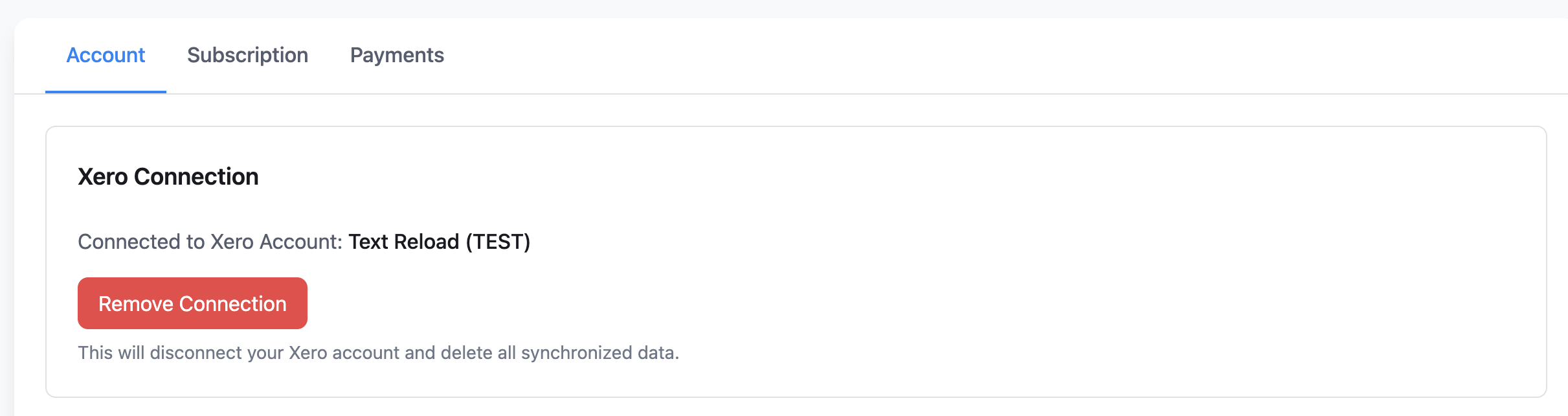Click the Xero Connection heading
Image resolution: width=1568 pixels, height=416 pixels.
tap(168, 176)
